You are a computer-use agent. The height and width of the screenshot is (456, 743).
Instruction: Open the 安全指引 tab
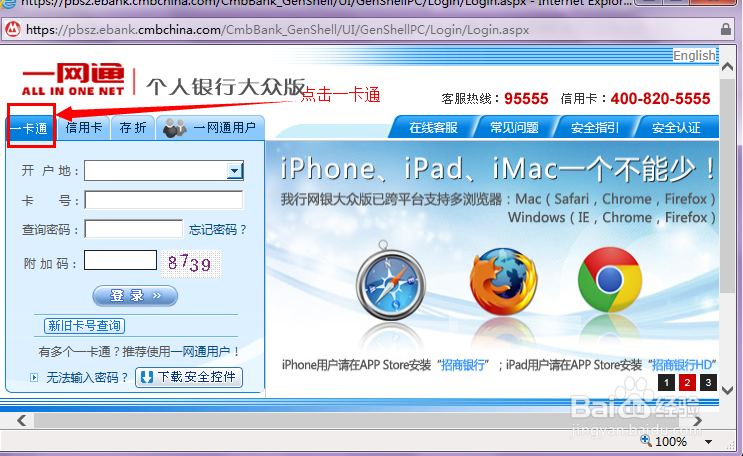click(x=595, y=128)
